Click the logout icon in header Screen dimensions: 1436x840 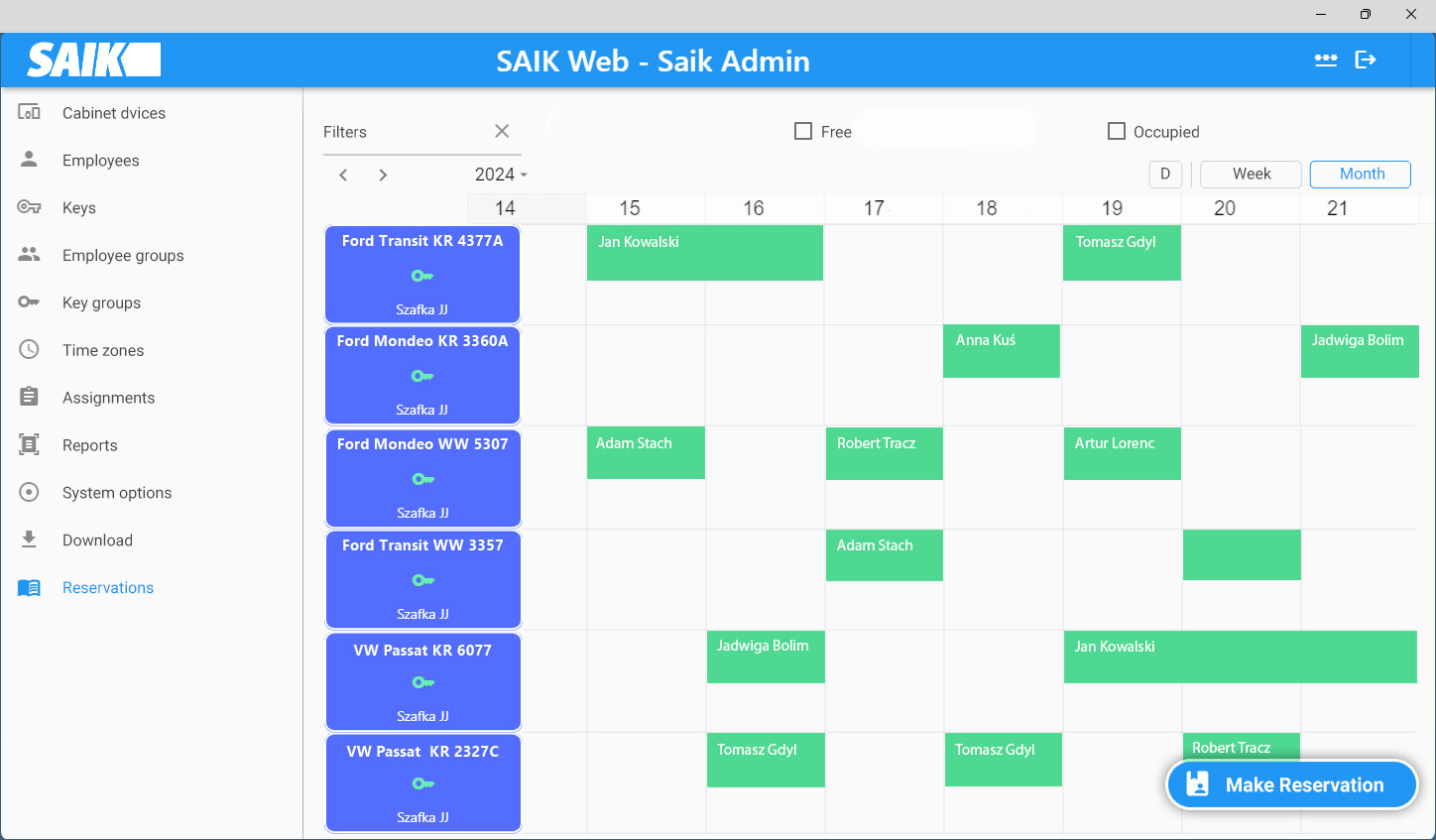pyautogui.click(x=1366, y=60)
